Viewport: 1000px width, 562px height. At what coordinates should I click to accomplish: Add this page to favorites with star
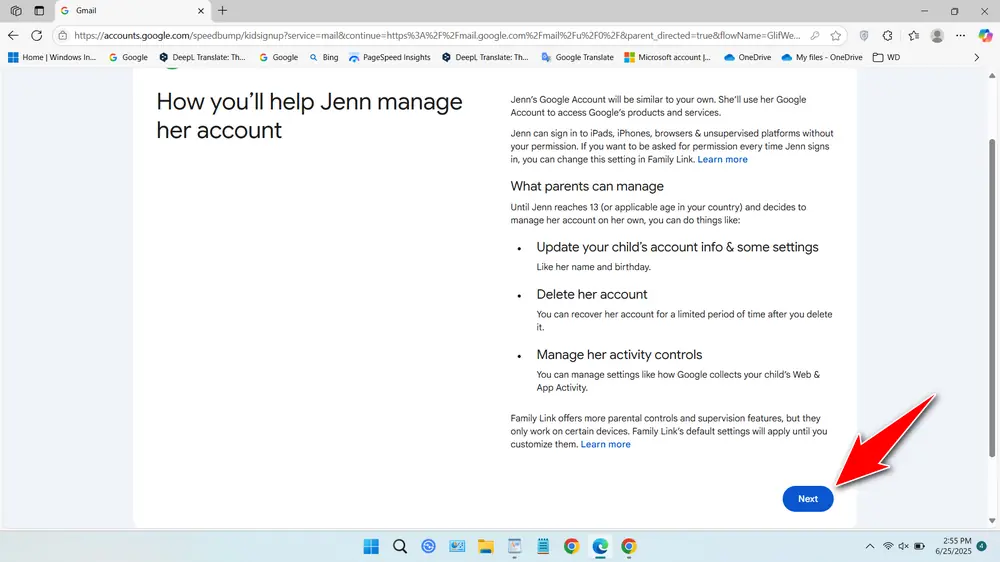[x=835, y=36]
